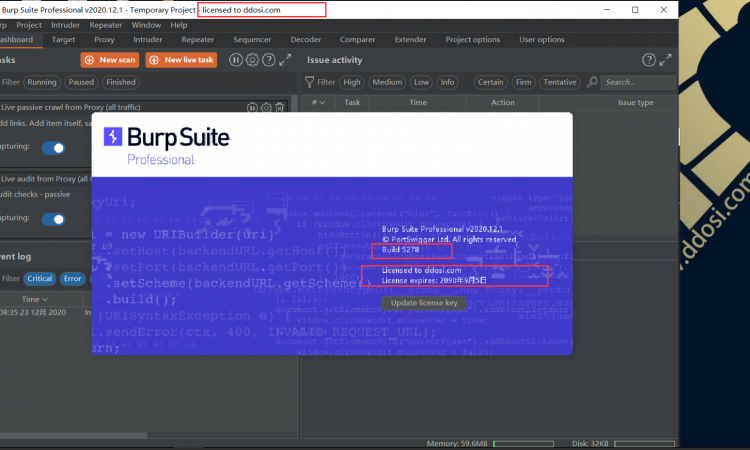Switch to the Comparer tab
The image size is (750, 450).
357,40
